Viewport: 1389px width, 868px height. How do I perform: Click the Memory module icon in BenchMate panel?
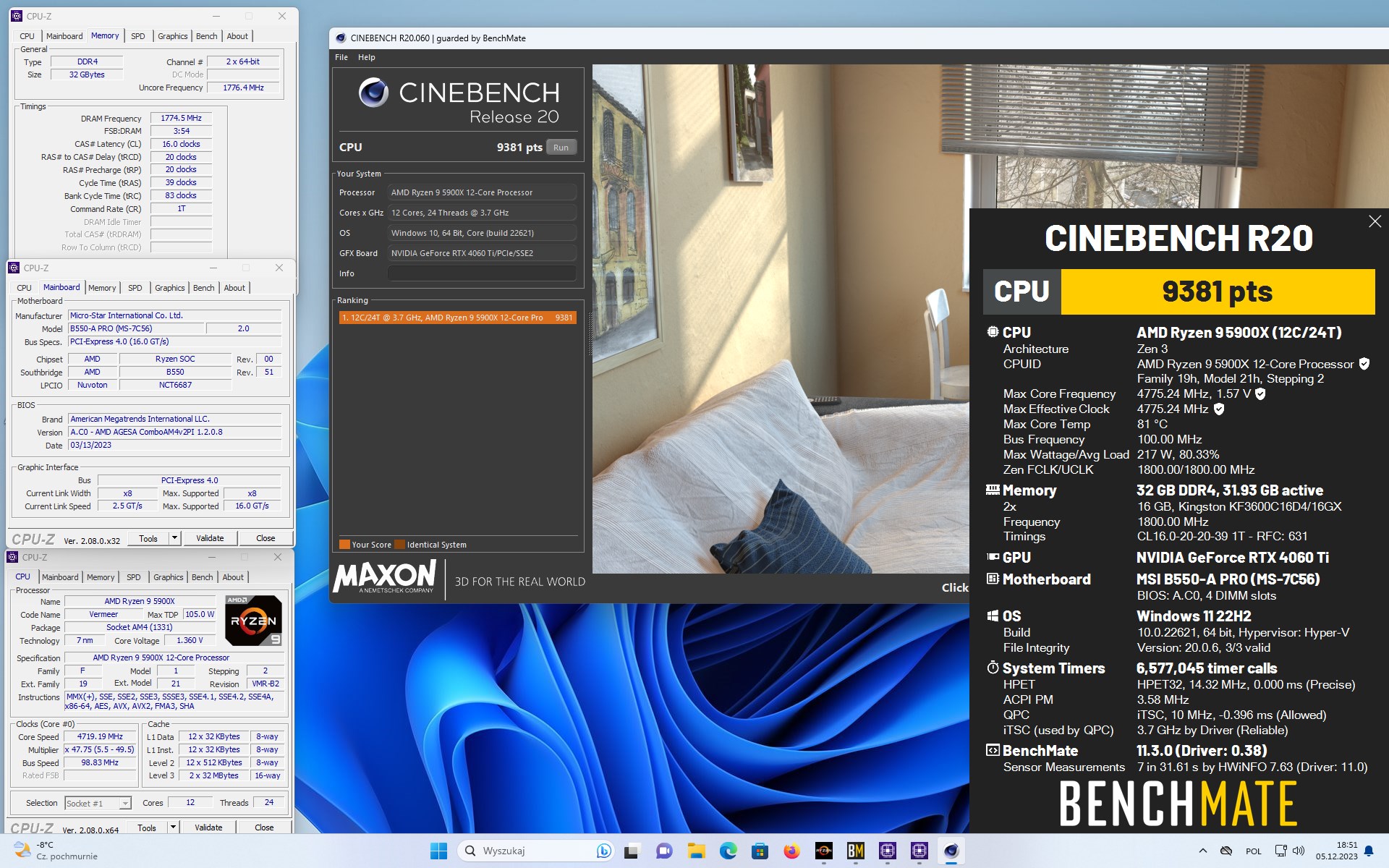pyautogui.click(x=993, y=490)
